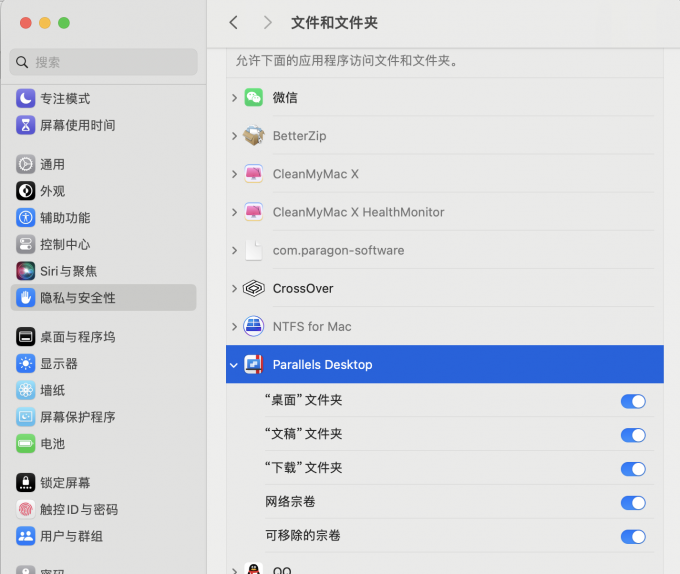Viewport: 680px width, 574px height.
Task: Click the BetterZip box icon
Action: click(254, 136)
